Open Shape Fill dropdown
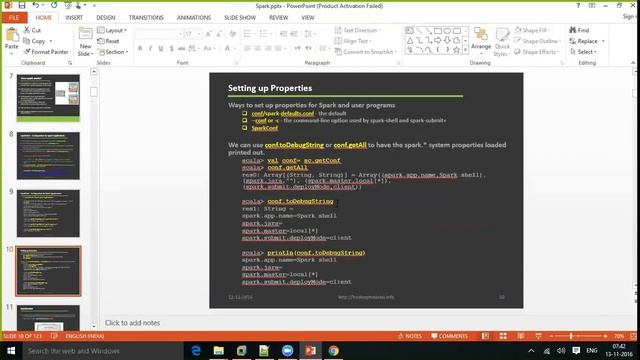The width and height of the screenshot is (640, 360). point(532,30)
